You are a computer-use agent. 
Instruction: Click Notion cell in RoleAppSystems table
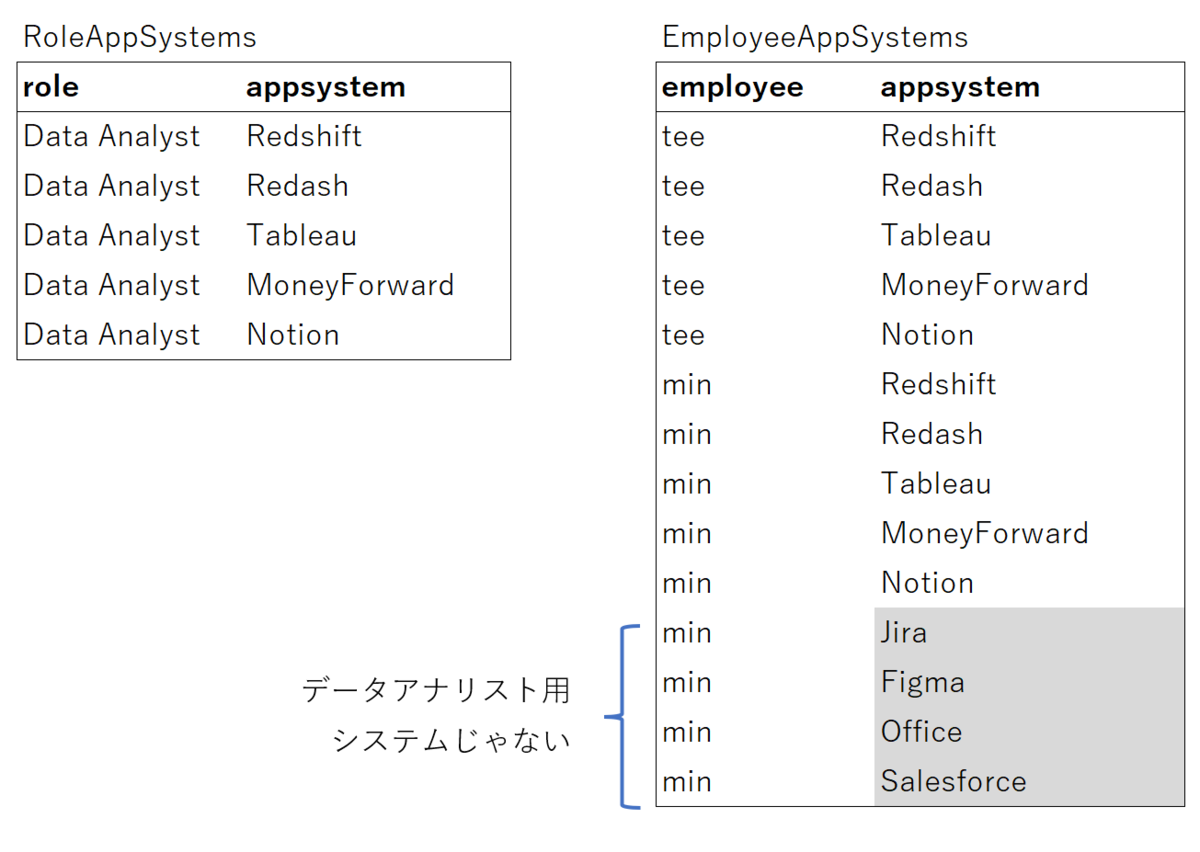coord(293,334)
